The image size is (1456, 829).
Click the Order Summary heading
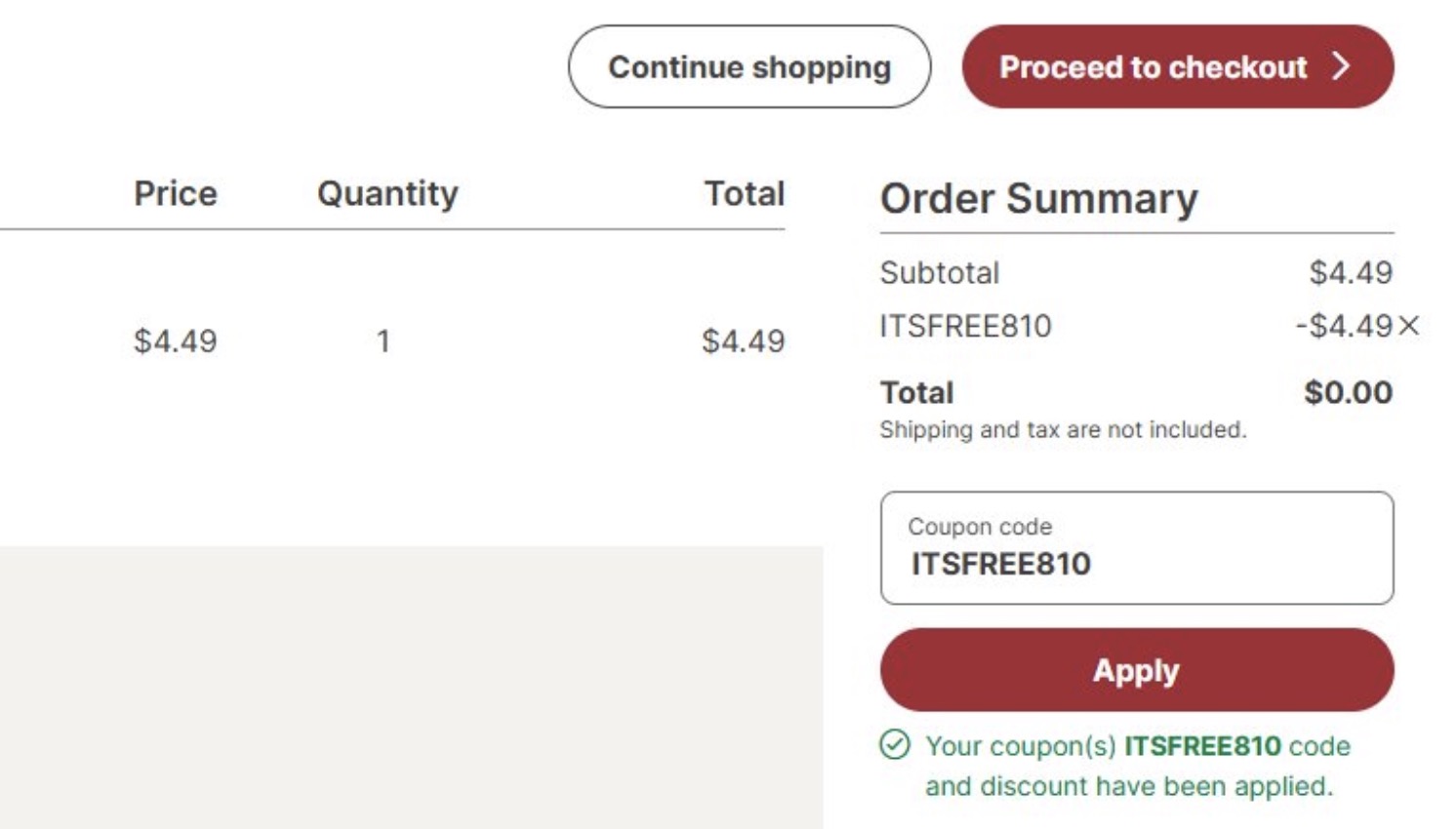point(986,198)
